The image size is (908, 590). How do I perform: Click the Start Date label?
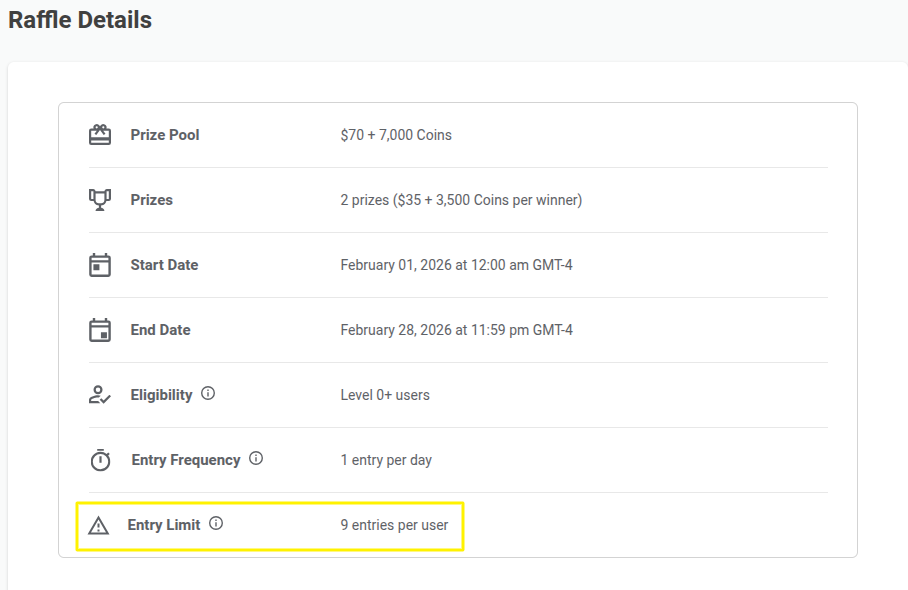(163, 264)
